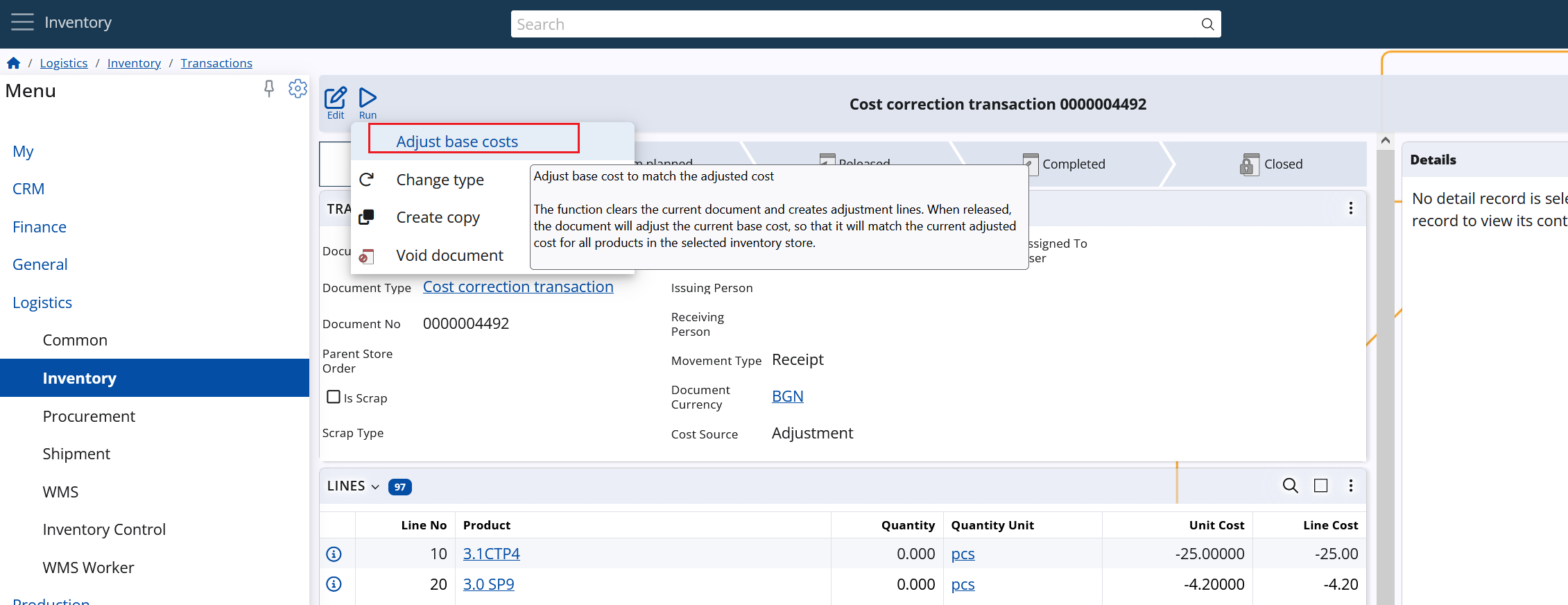Select Shipment in the sidebar menu

(x=76, y=454)
